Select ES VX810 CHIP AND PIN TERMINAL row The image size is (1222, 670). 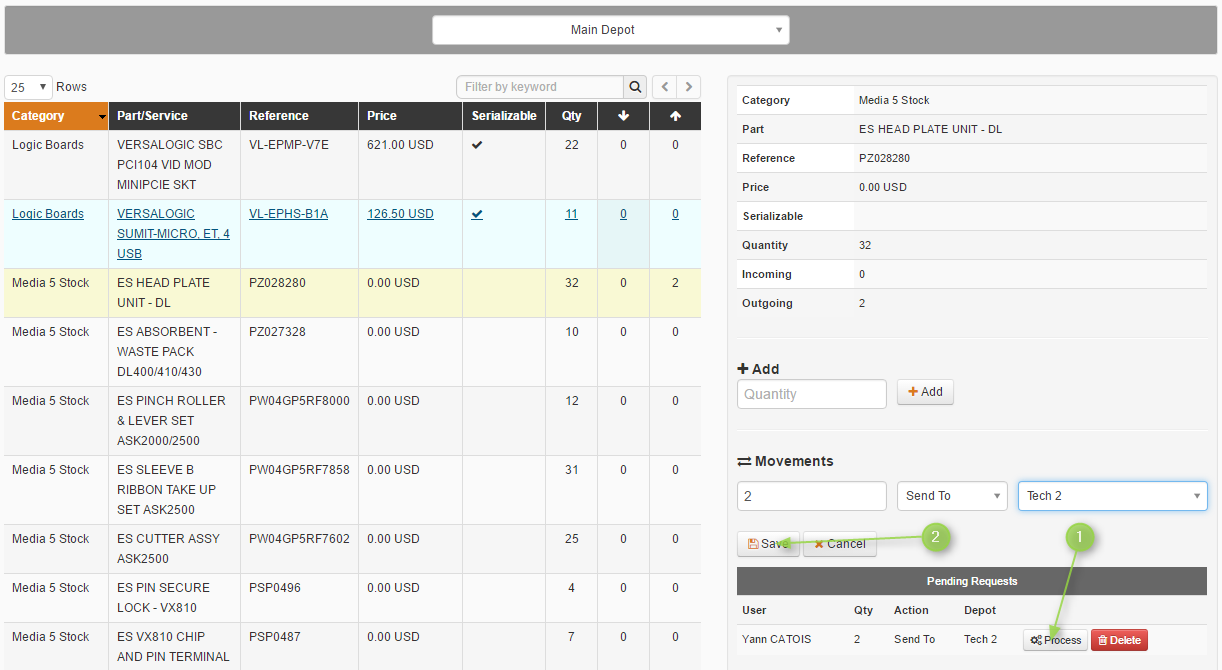(x=352, y=646)
